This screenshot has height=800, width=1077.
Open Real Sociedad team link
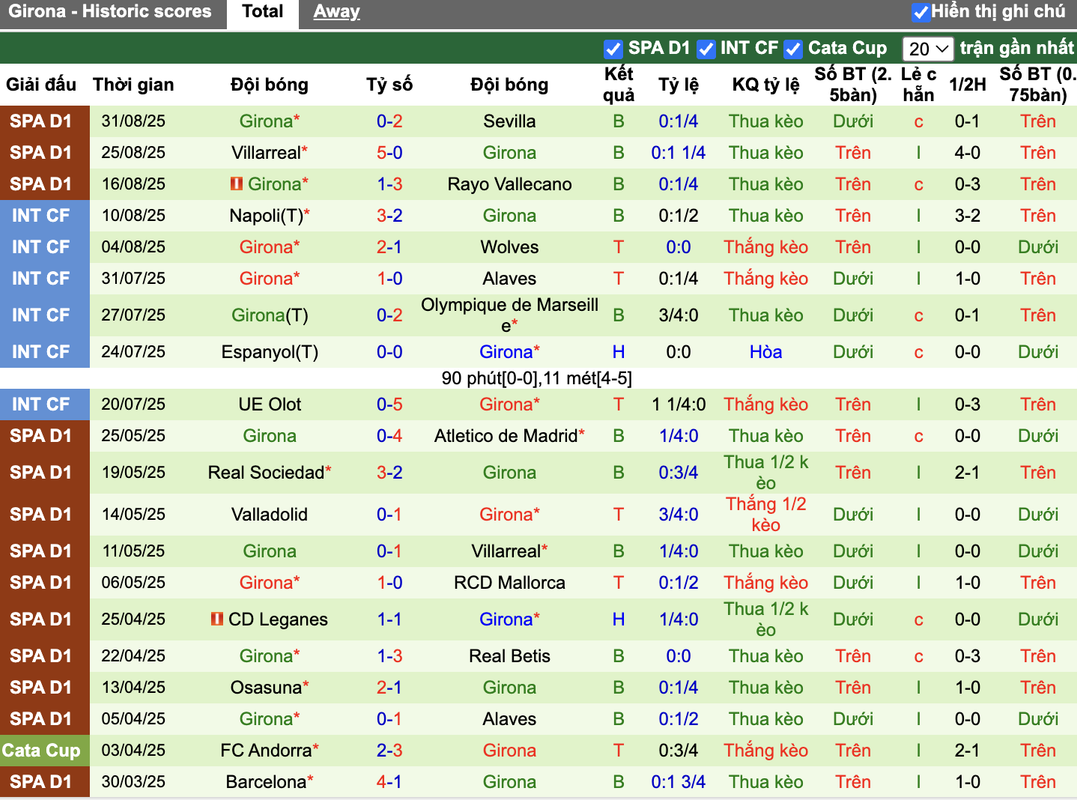point(269,472)
